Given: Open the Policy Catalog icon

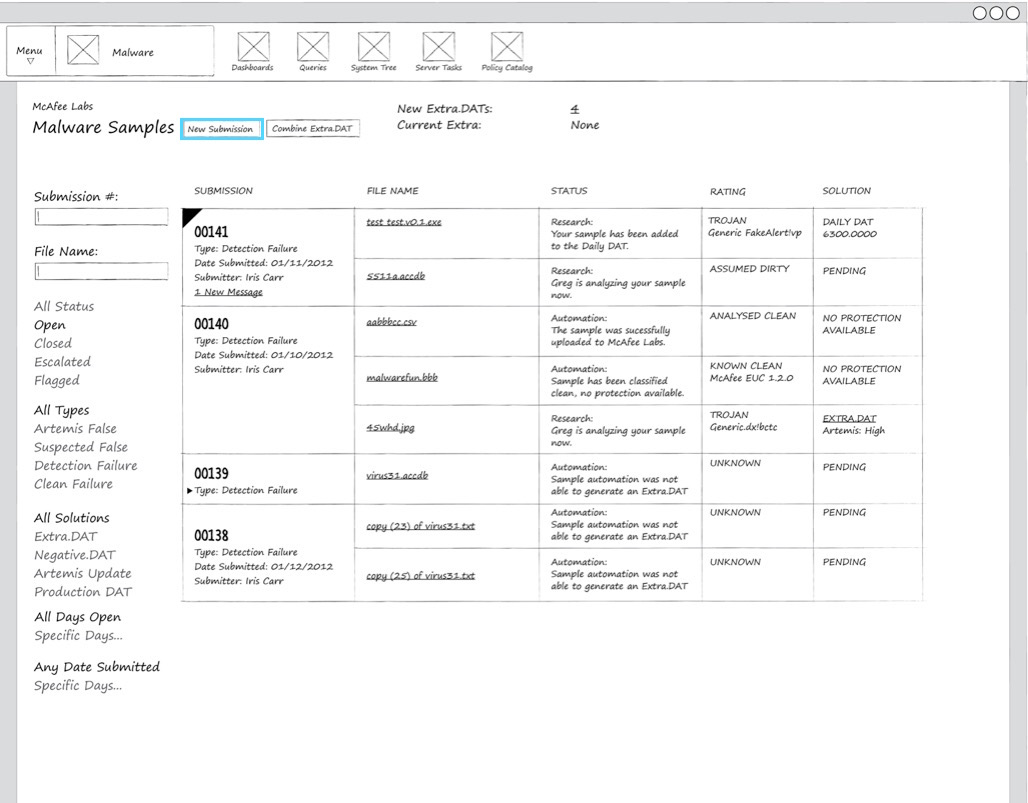Looking at the screenshot, I should [507, 47].
